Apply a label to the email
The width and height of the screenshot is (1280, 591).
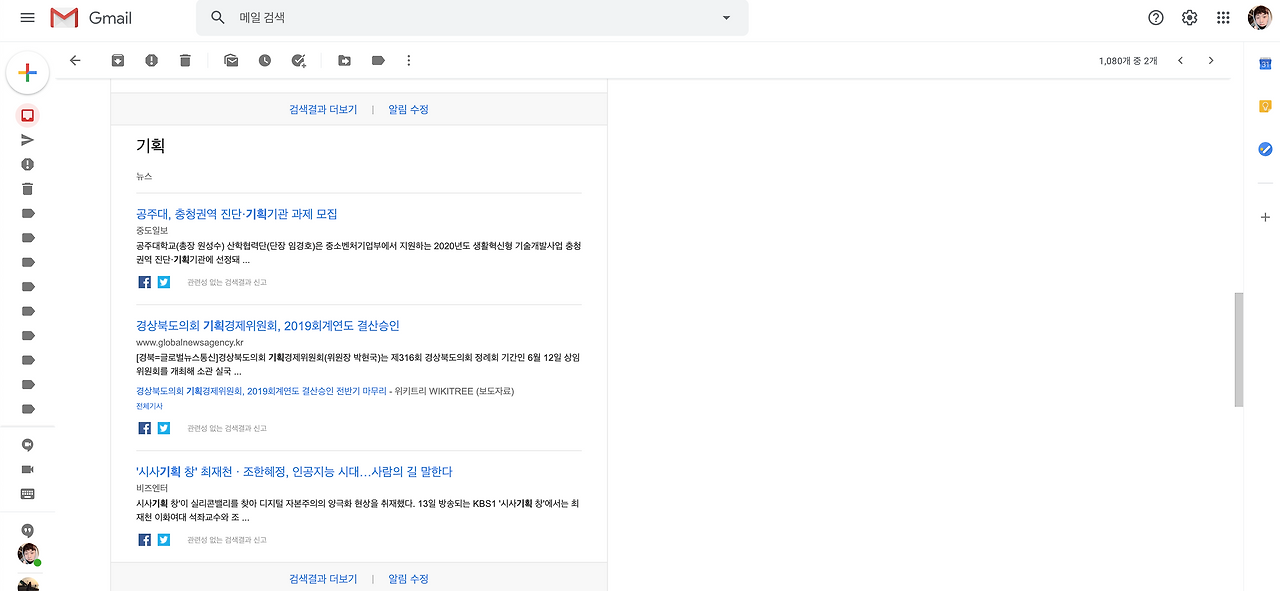pyautogui.click(x=378, y=60)
